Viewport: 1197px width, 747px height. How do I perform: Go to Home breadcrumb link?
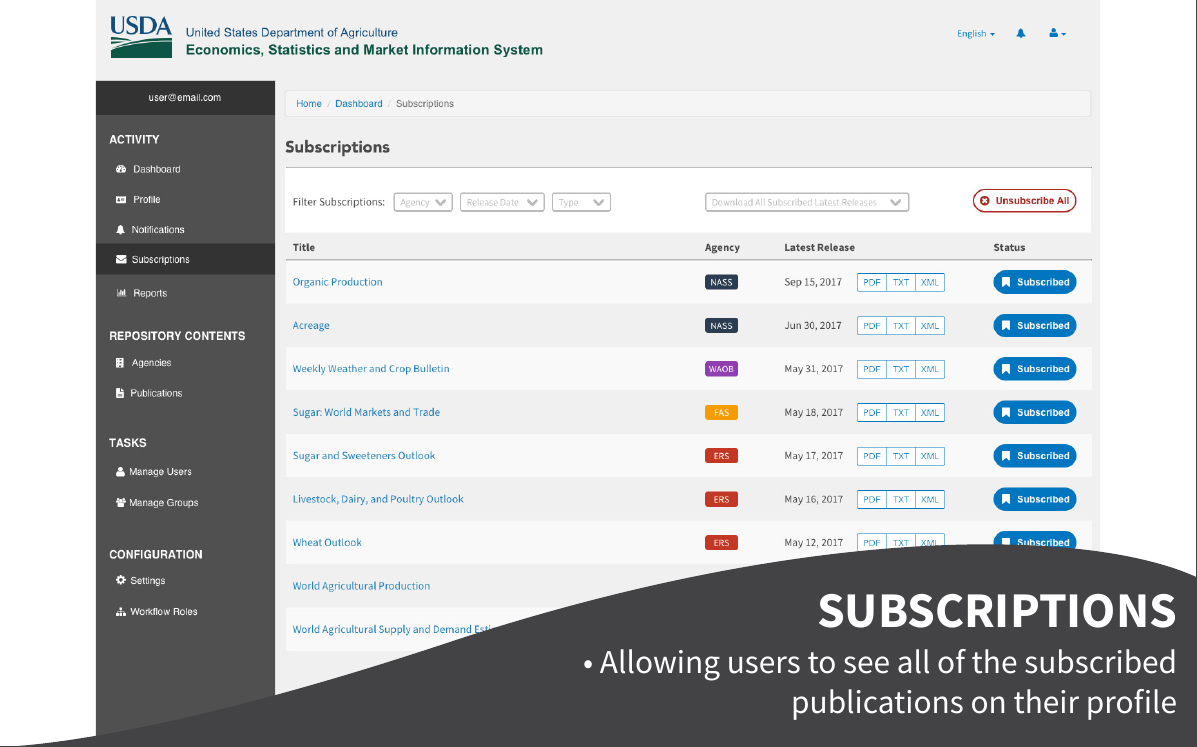tap(308, 104)
